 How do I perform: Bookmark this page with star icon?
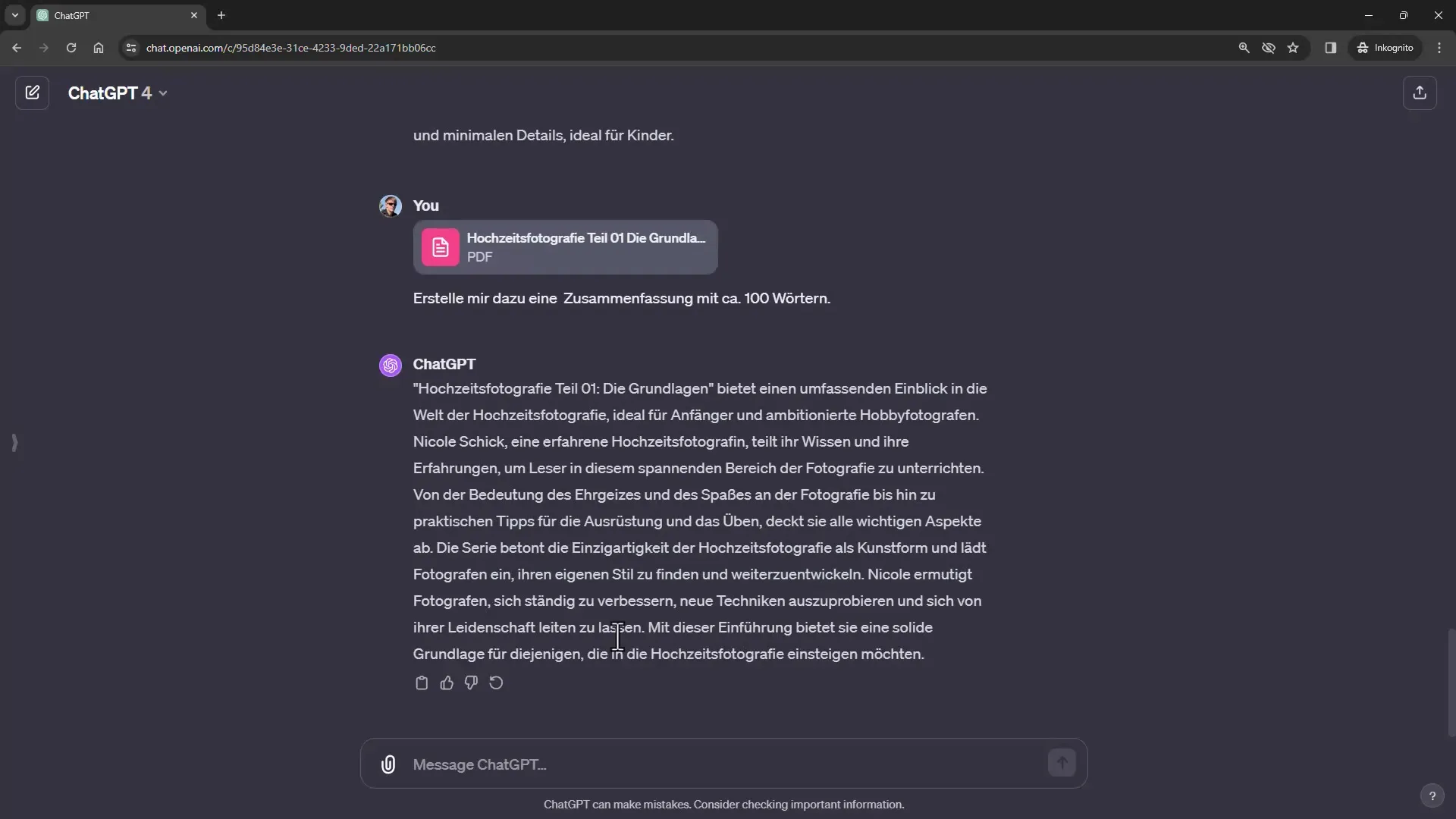[x=1293, y=48]
